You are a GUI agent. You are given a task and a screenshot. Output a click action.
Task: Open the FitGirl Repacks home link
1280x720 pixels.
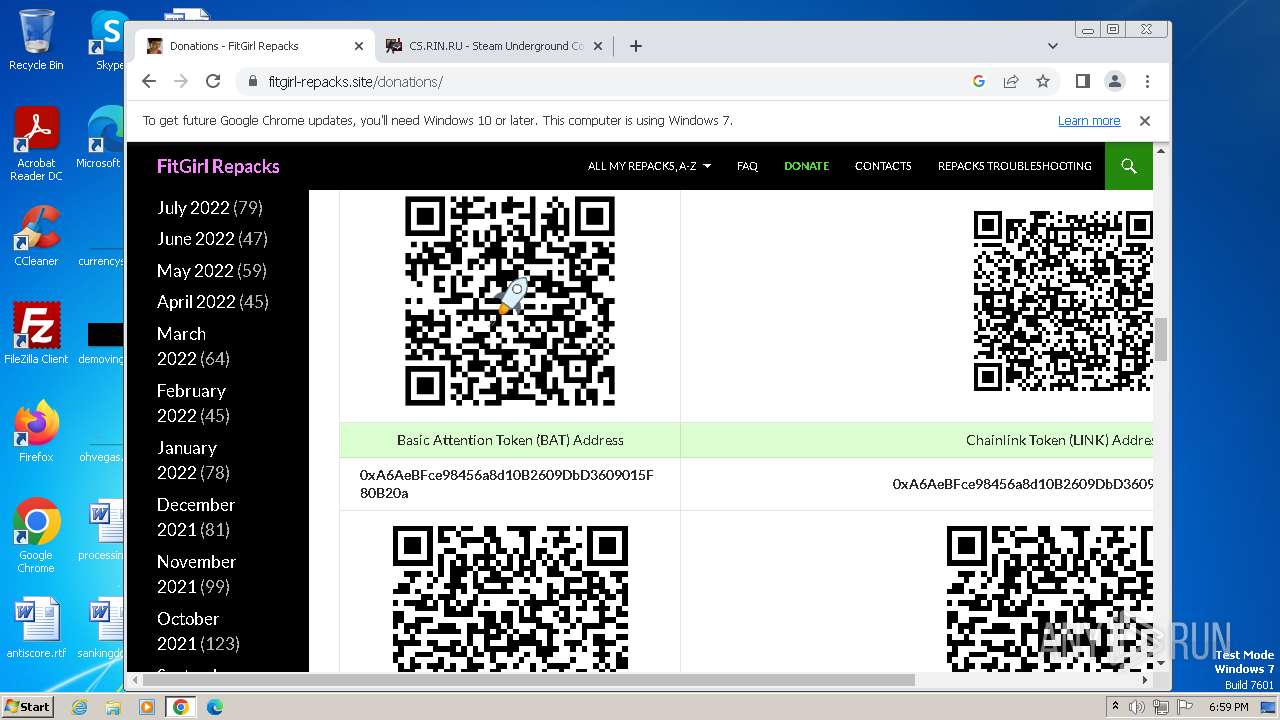tap(218, 166)
